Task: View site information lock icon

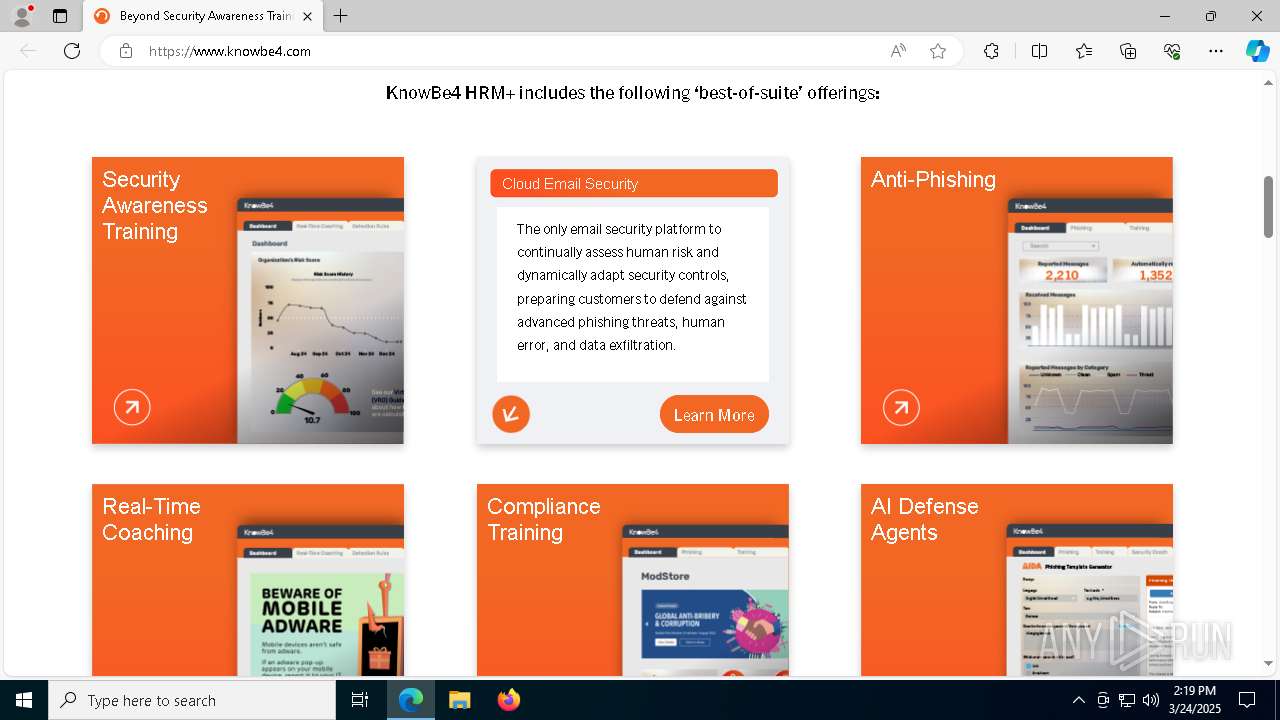Action: pos(125,51)
